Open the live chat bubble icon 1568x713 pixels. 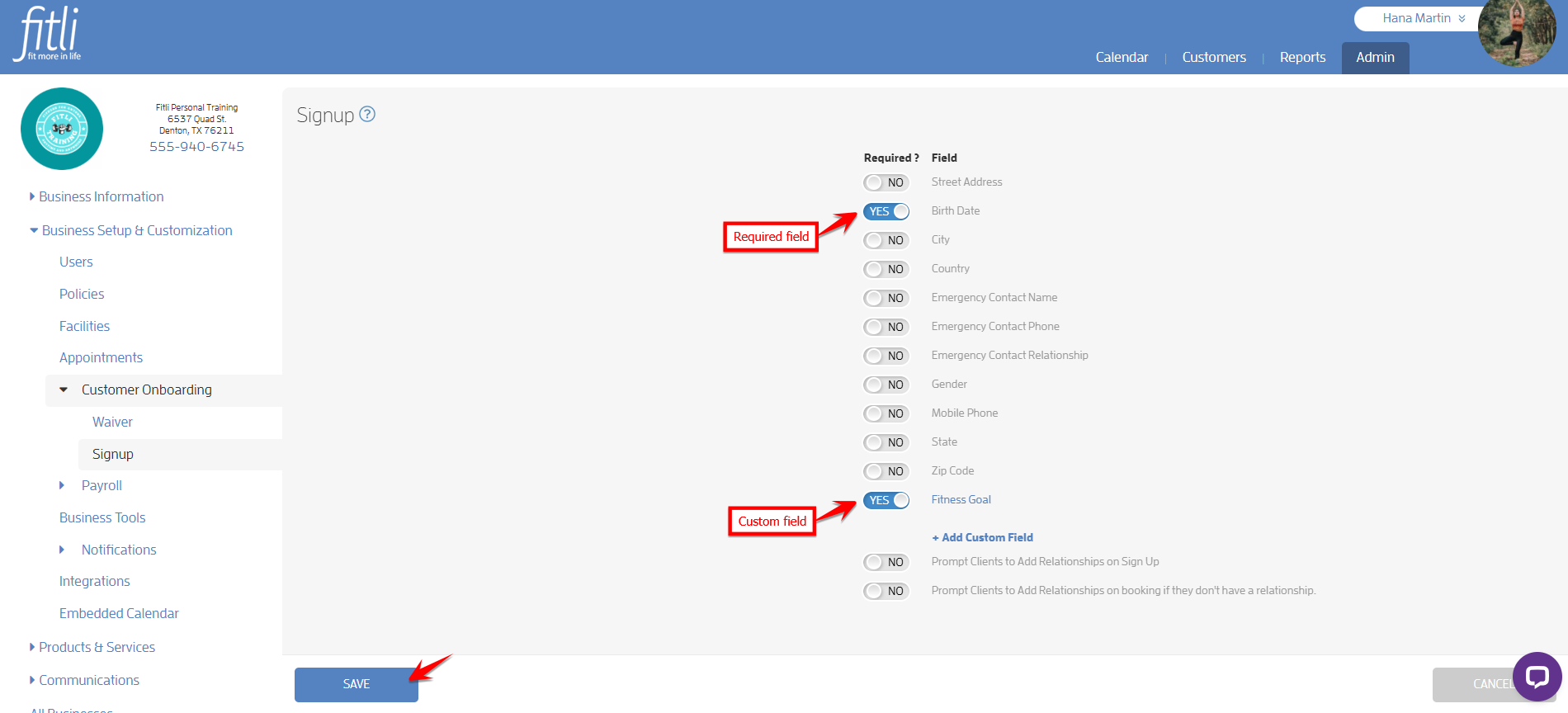click(1537, 677)
